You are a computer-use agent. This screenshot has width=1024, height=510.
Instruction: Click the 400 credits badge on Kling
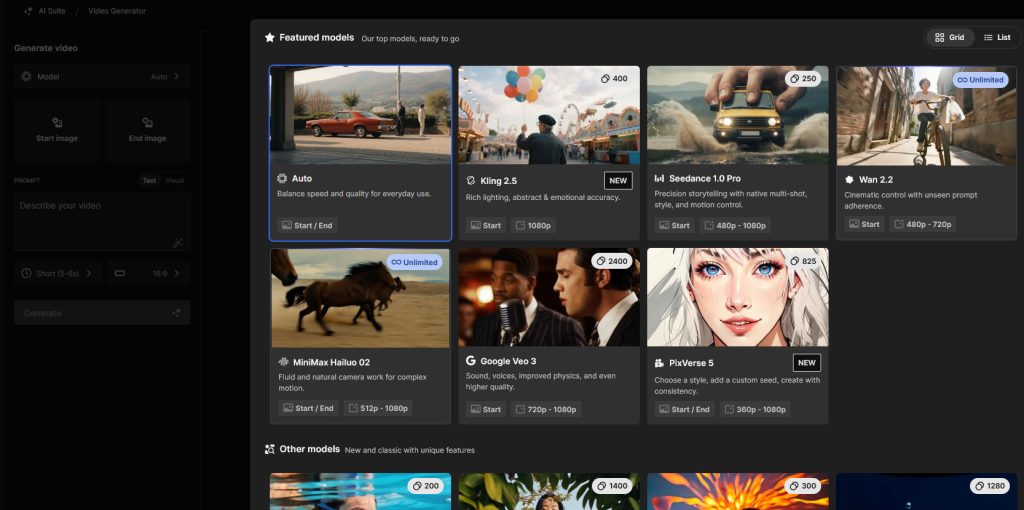coord(614,78)
